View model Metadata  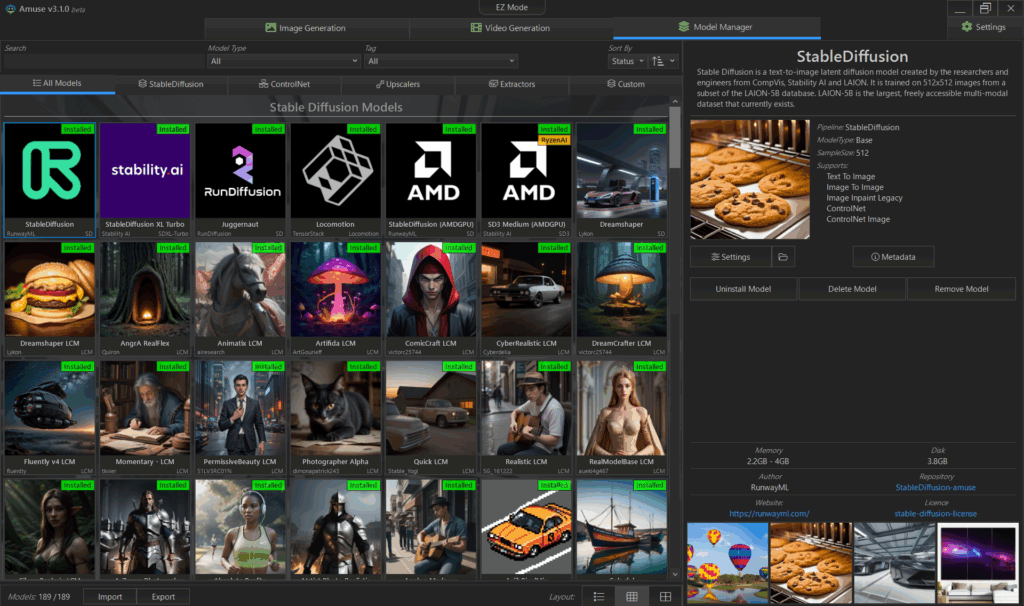[x=893, y=257]
